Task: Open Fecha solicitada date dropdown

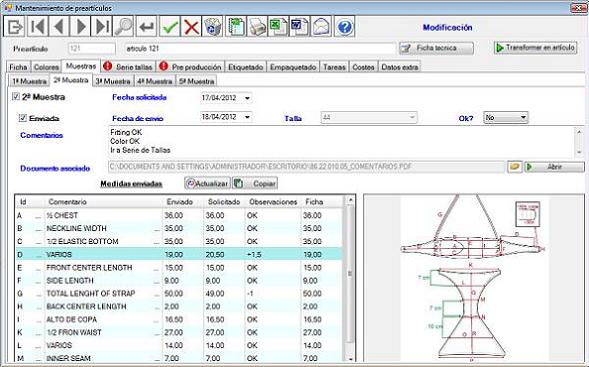Action: point(247,98)
